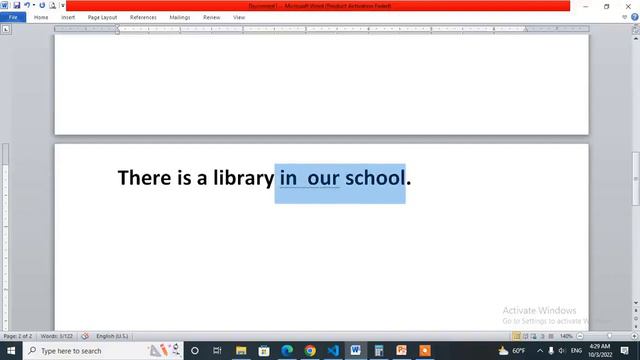Click the Word application icon in title bar
640x360 pixels.
tap(4, 5)
